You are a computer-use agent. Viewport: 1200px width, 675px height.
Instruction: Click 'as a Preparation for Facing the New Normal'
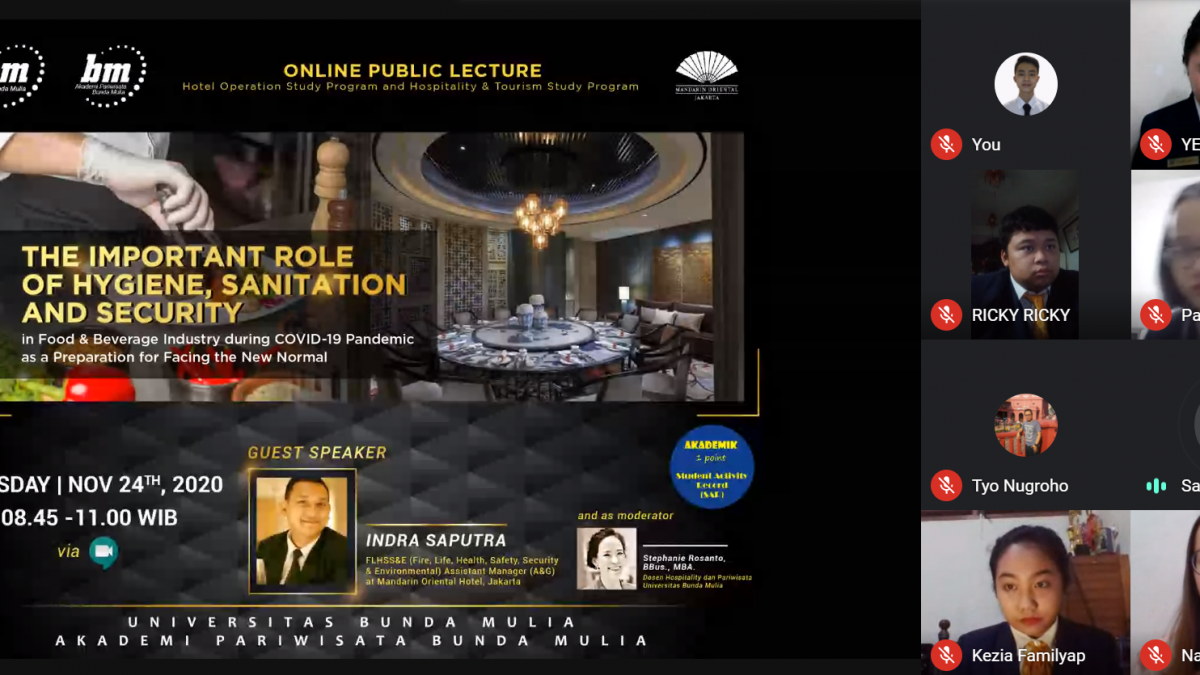click(174, 357)
